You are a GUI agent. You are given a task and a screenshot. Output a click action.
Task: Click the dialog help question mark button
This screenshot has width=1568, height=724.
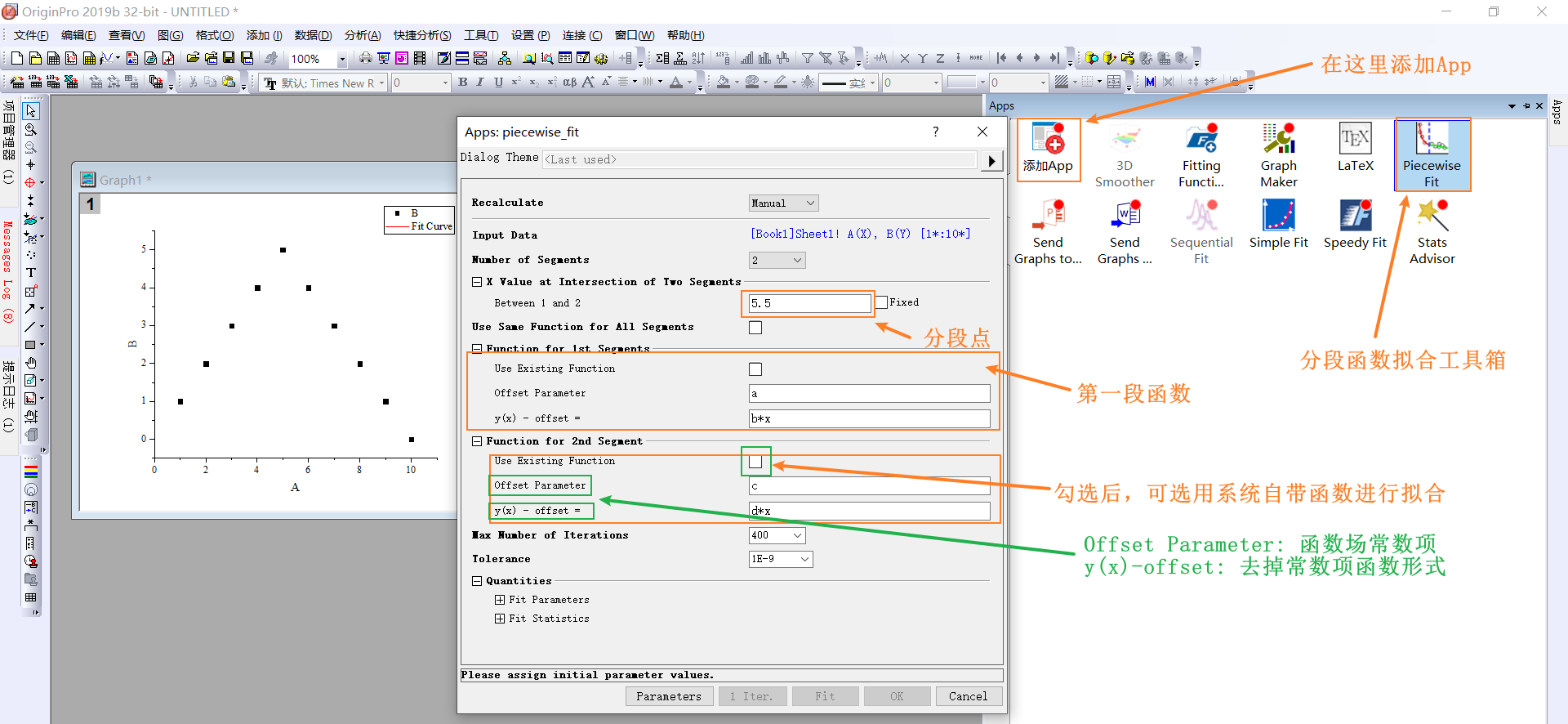pyautogui.click(x=935, y=132)
